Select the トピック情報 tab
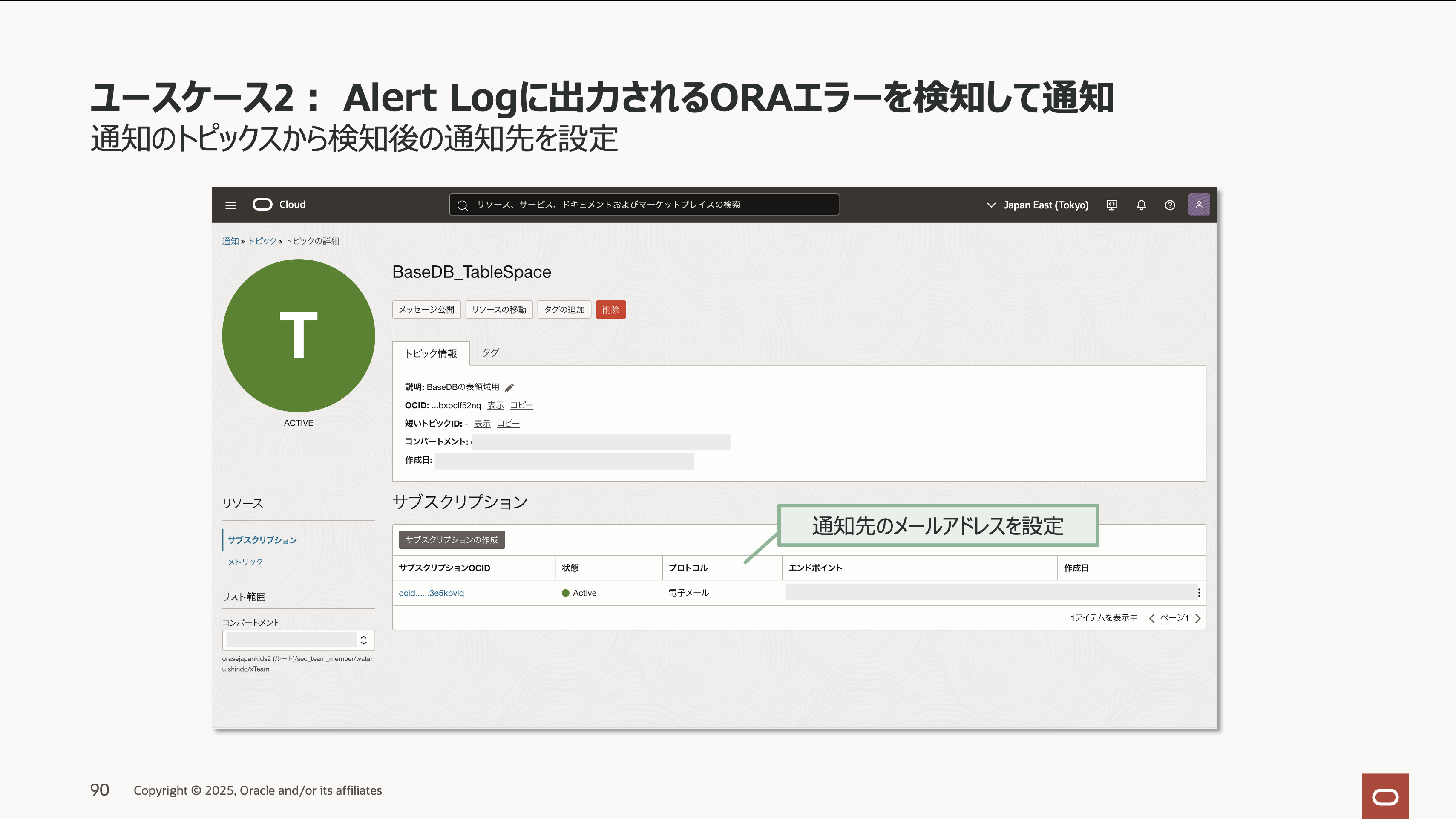 431,354
